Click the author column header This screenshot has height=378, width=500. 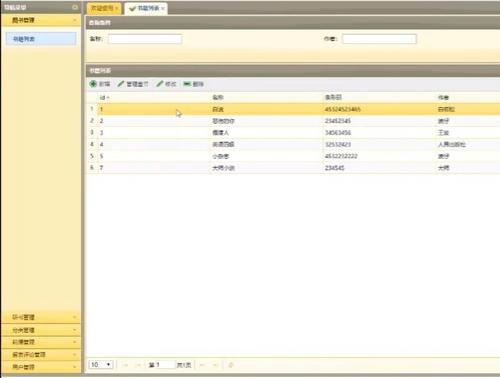pyautogui.click(x=468, y=98)
